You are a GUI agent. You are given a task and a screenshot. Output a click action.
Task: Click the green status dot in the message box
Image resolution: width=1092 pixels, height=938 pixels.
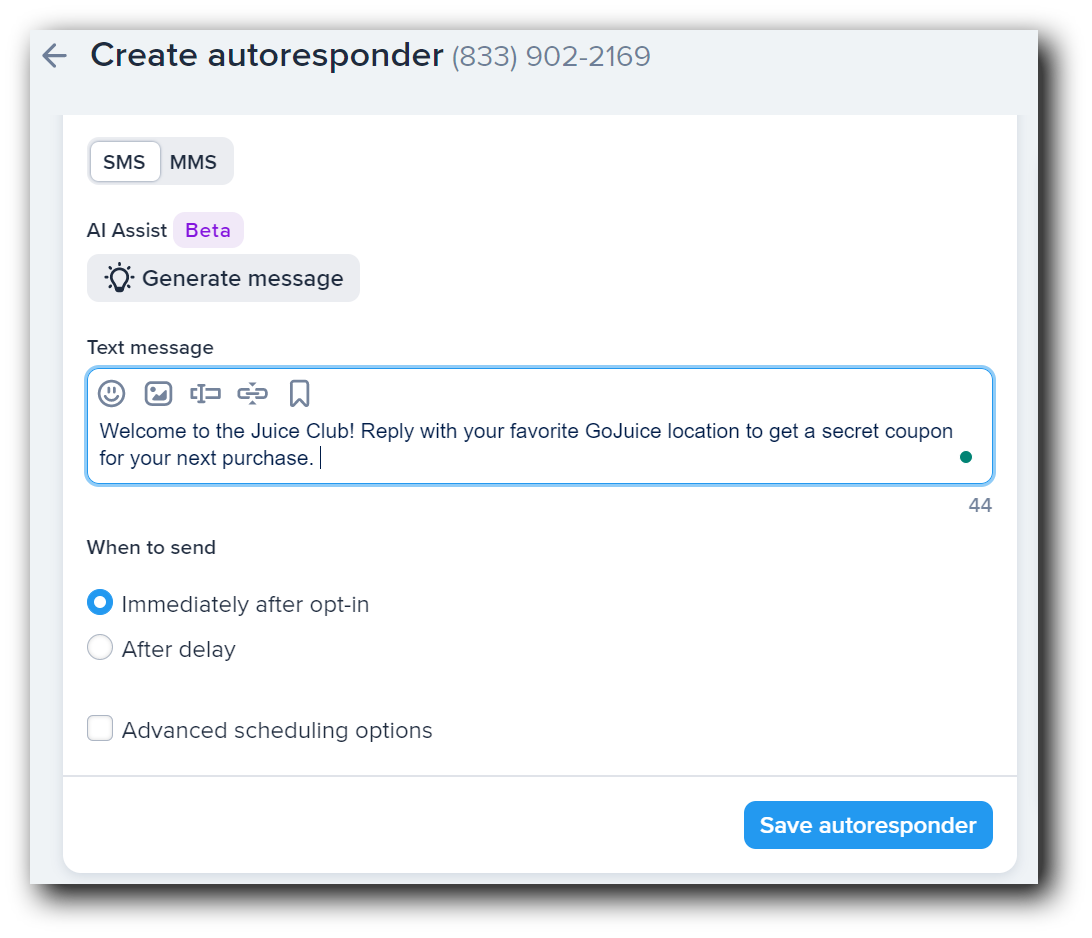pyautogui.click(x=966, y=456)
